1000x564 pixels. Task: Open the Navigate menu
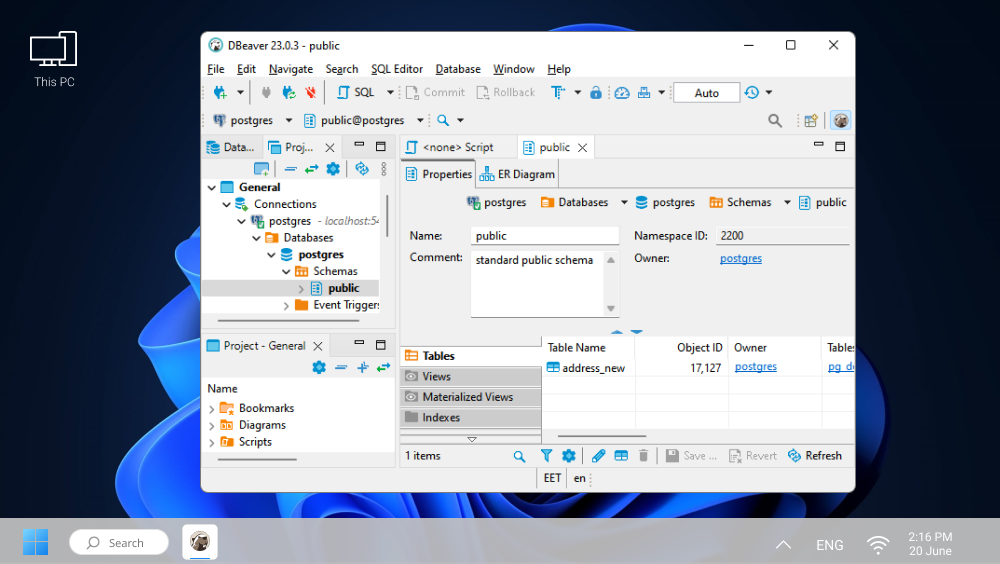291,69
